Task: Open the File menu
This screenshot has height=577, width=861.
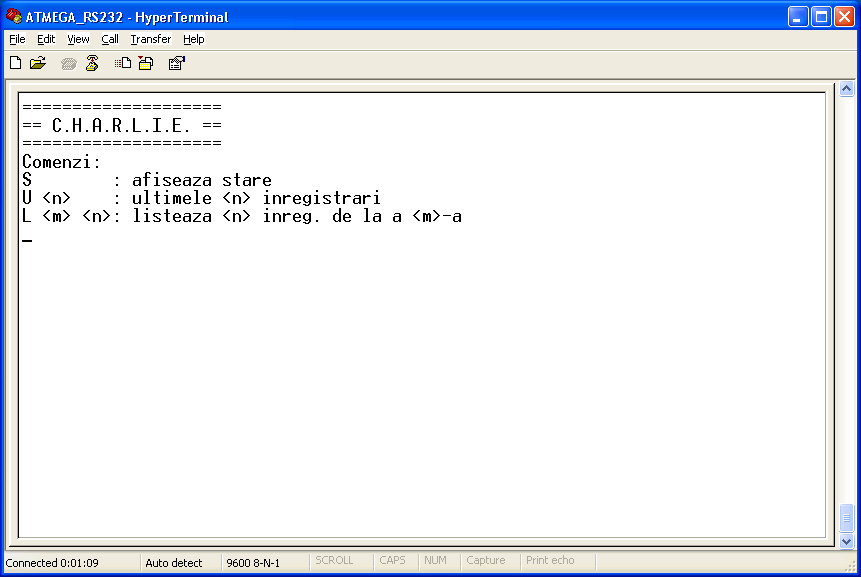Action: pos(17,39)
